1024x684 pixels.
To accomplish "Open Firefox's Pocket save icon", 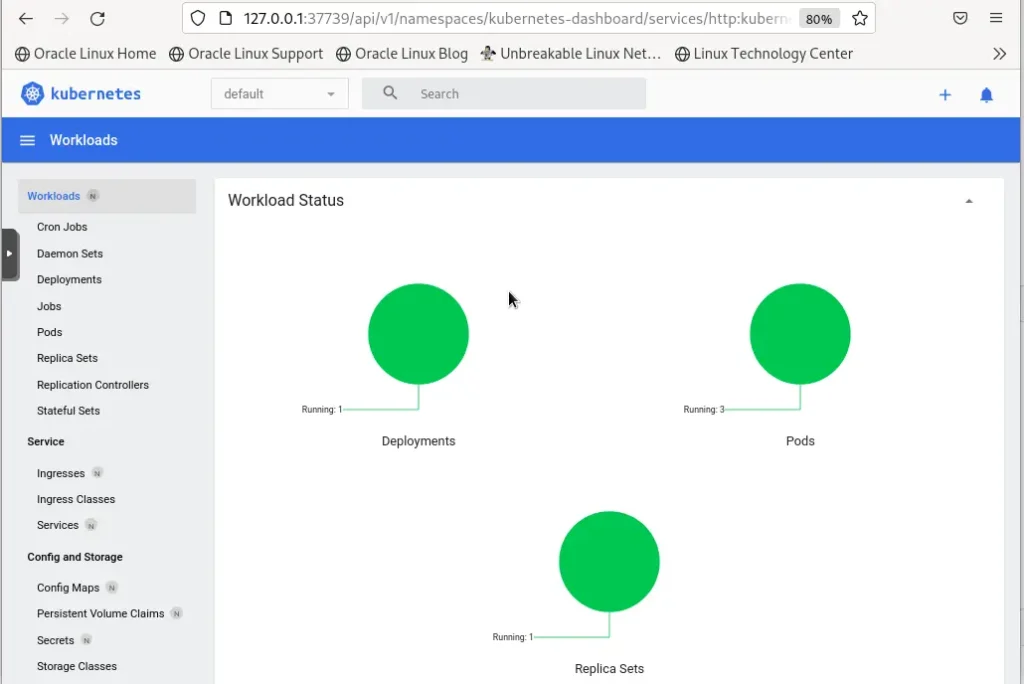I will (x=960, y=17).
